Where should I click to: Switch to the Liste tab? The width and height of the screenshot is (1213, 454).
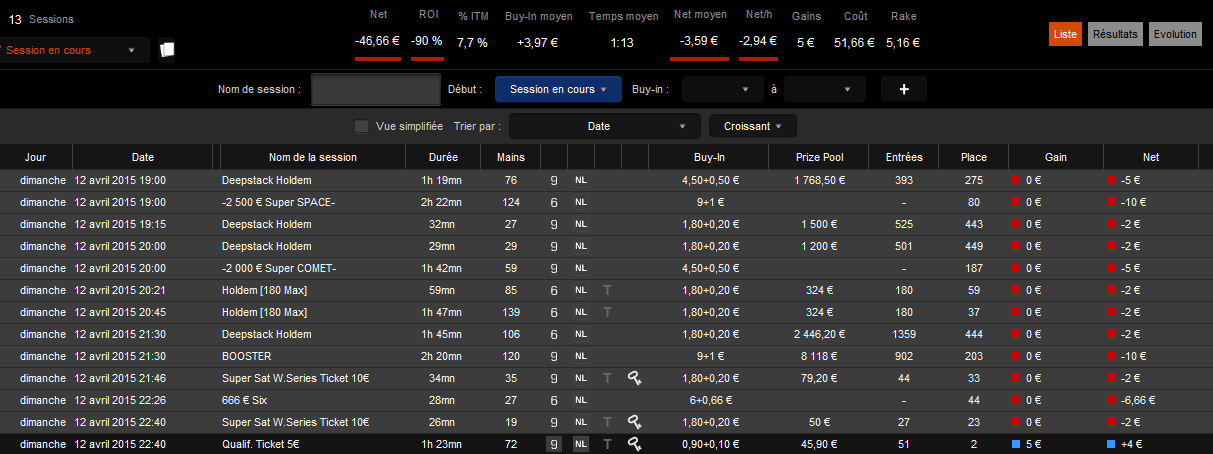[1066, 34]
